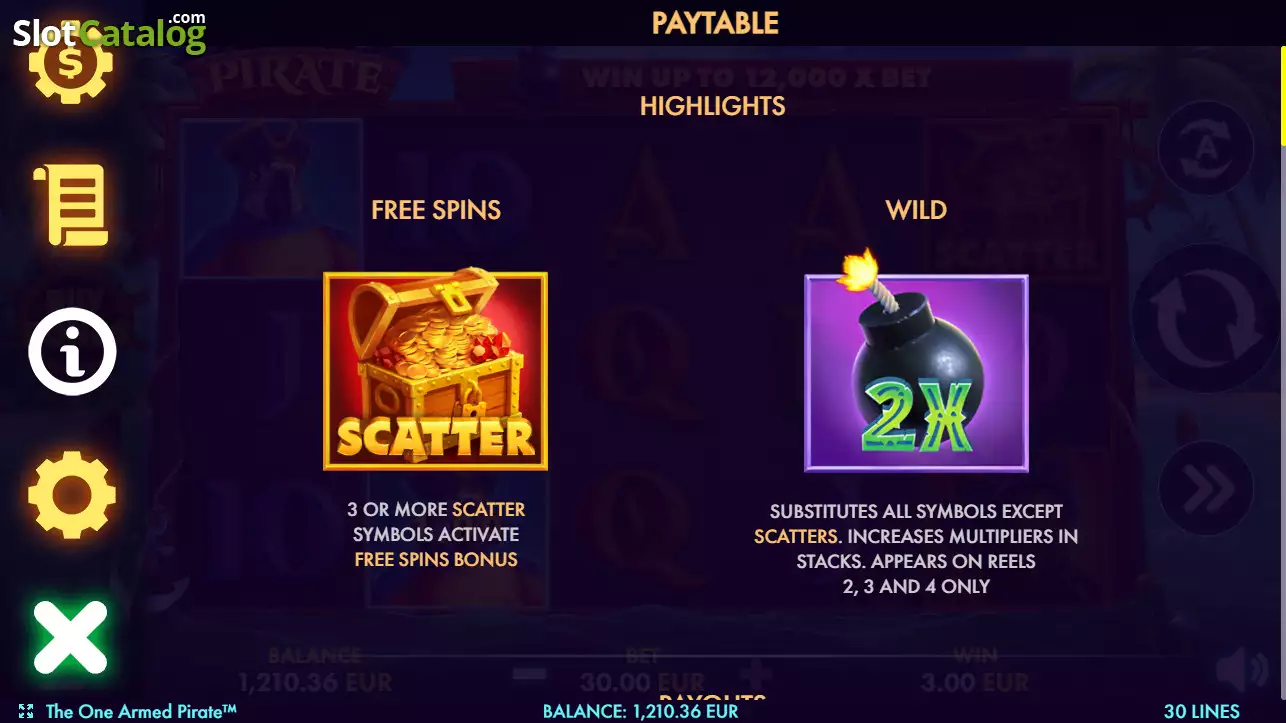Click the 2X bomb Wild symbol

coord(916,372)
